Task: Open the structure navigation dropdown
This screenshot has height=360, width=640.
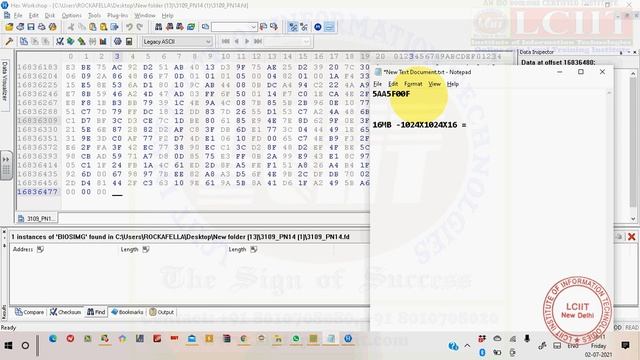Action: click(x=306, y=41)
